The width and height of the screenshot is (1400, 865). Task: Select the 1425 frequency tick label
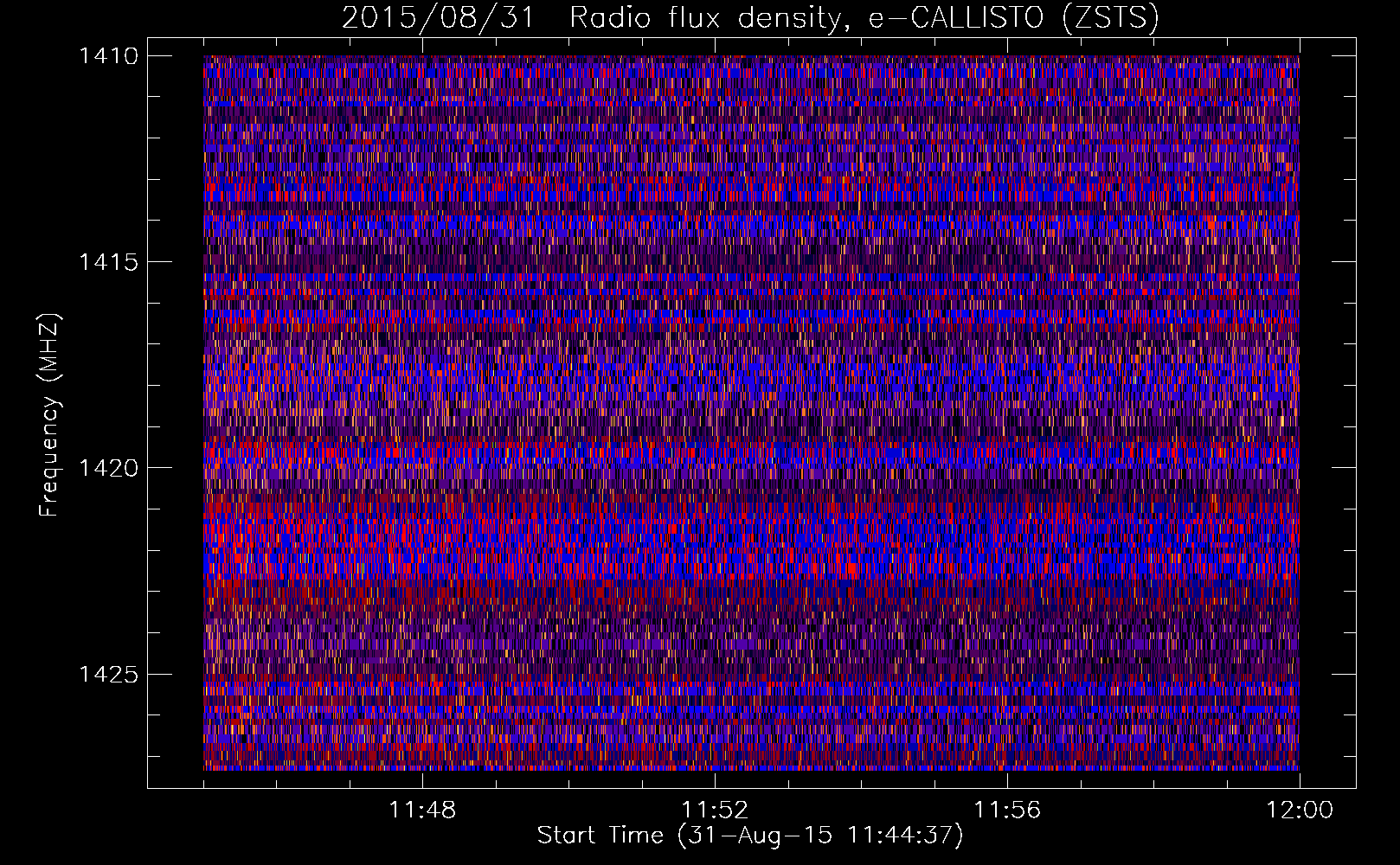[109, 674]
